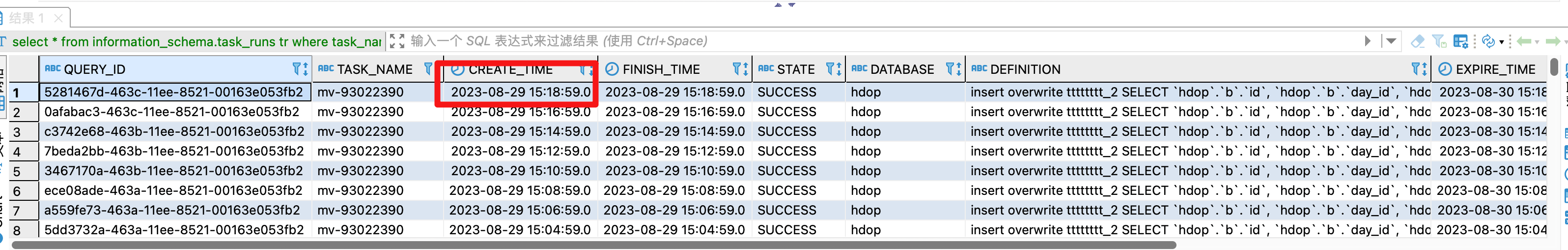This screenshot has width=1568, height=250.
Task: Open the dropdown beside the refresh icon
Action: [1502, 42]
